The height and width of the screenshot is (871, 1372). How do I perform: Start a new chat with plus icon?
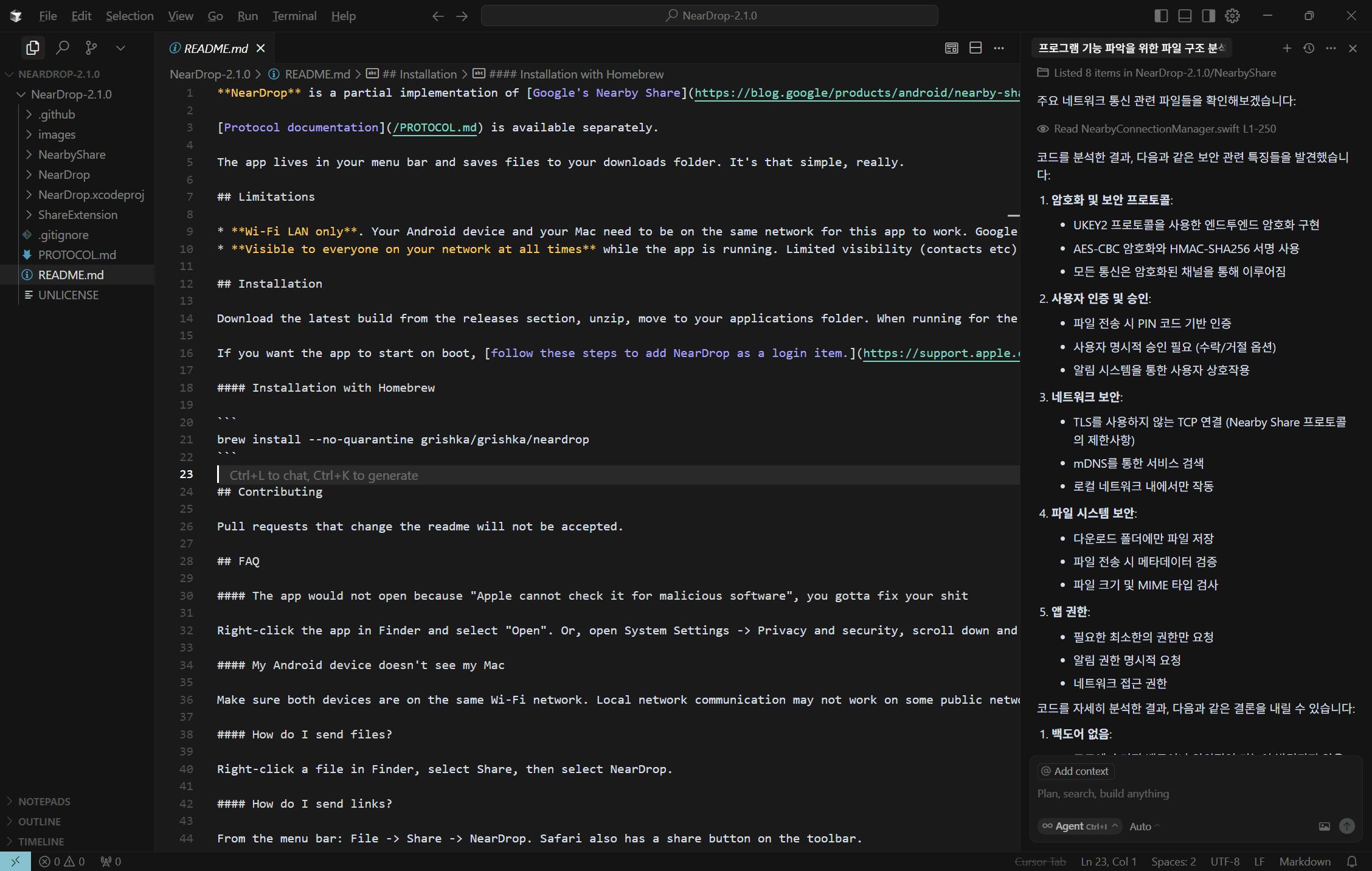tap(1287, 48)
